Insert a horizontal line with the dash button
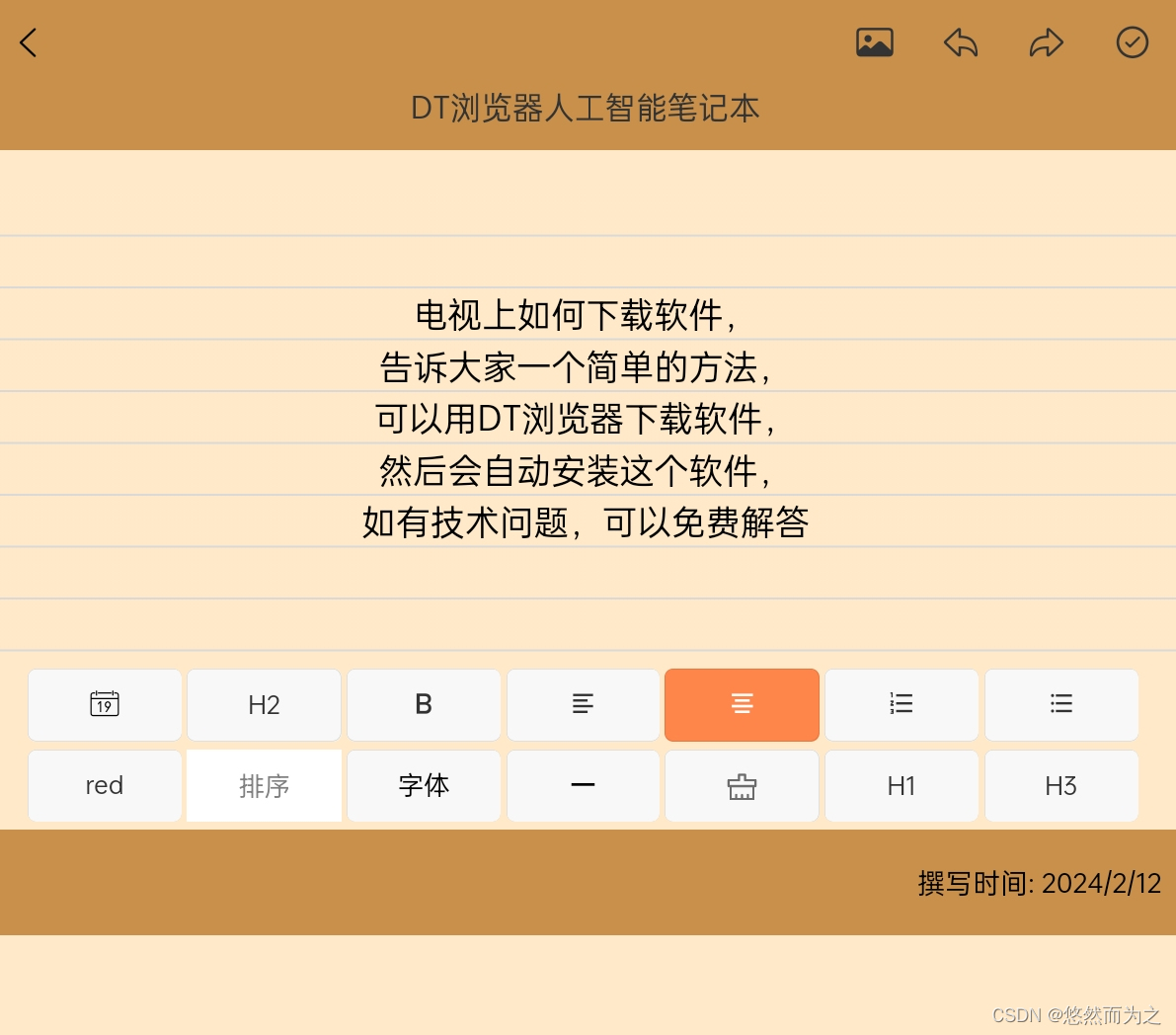The image size is (1176, 1035). [583, 785]
